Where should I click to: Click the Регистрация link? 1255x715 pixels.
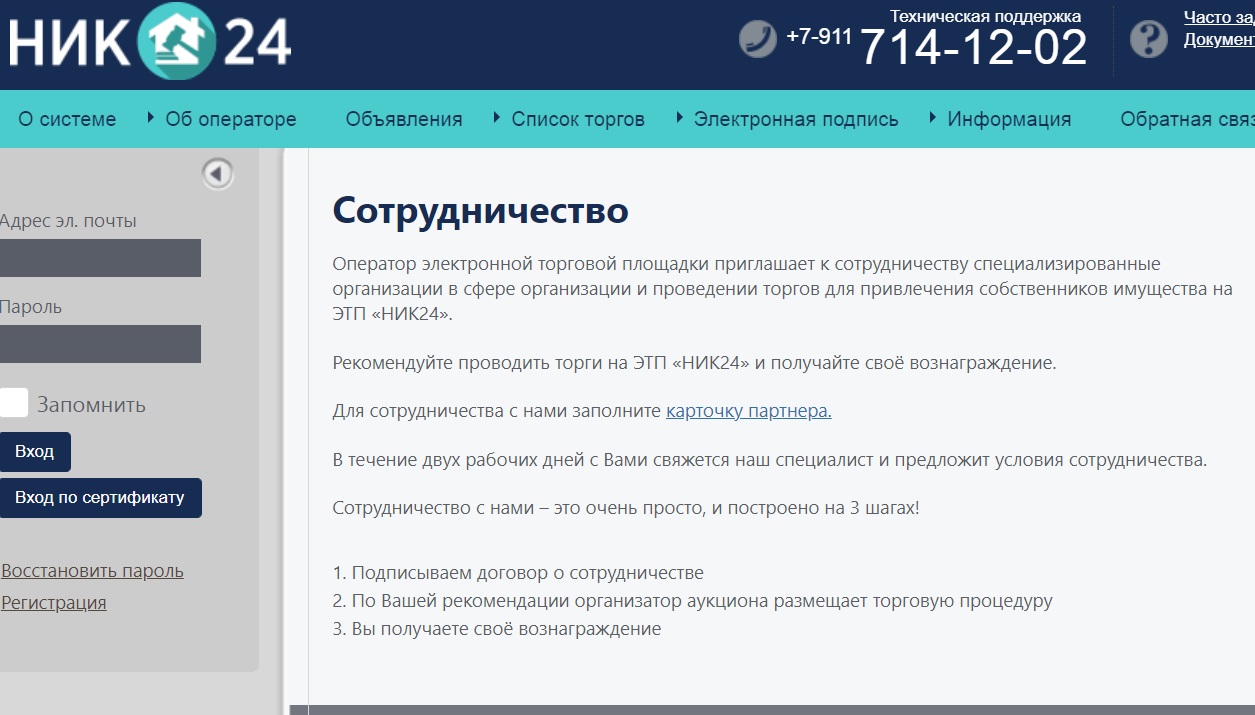54,603
